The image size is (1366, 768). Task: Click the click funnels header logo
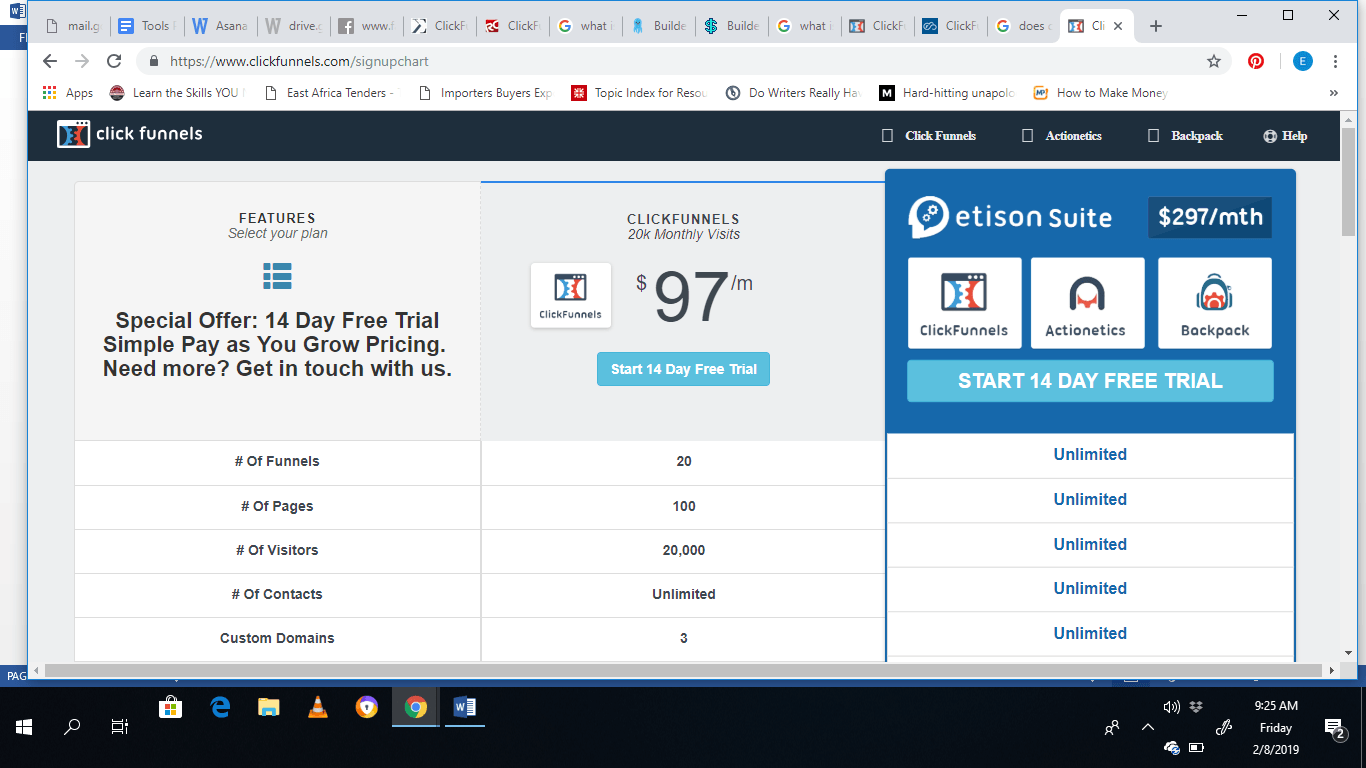(x=130, y=134)
